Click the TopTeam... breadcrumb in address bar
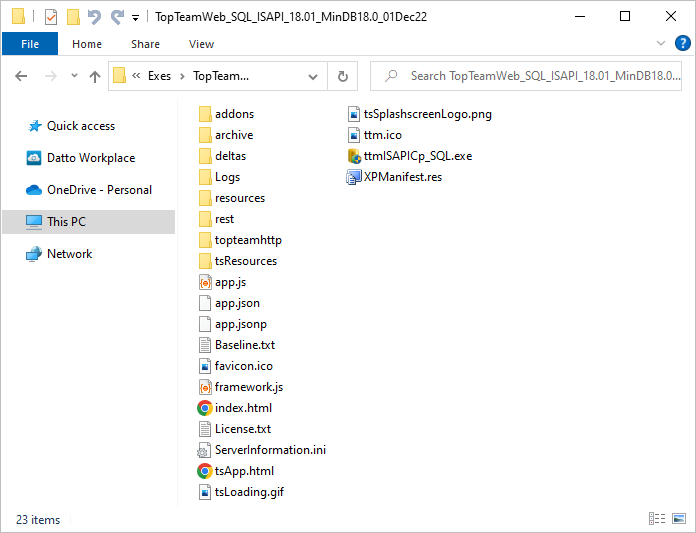Viewport: 696px width, 533px height. pyautogui.click(x=221, y=76)
